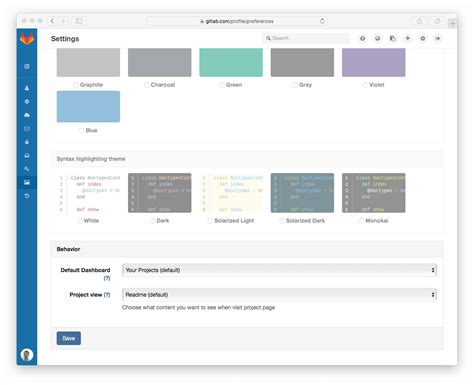This screenshot has width=474, height=385.
Task: Click the help link beside Project view
Action: coord(107,295)
